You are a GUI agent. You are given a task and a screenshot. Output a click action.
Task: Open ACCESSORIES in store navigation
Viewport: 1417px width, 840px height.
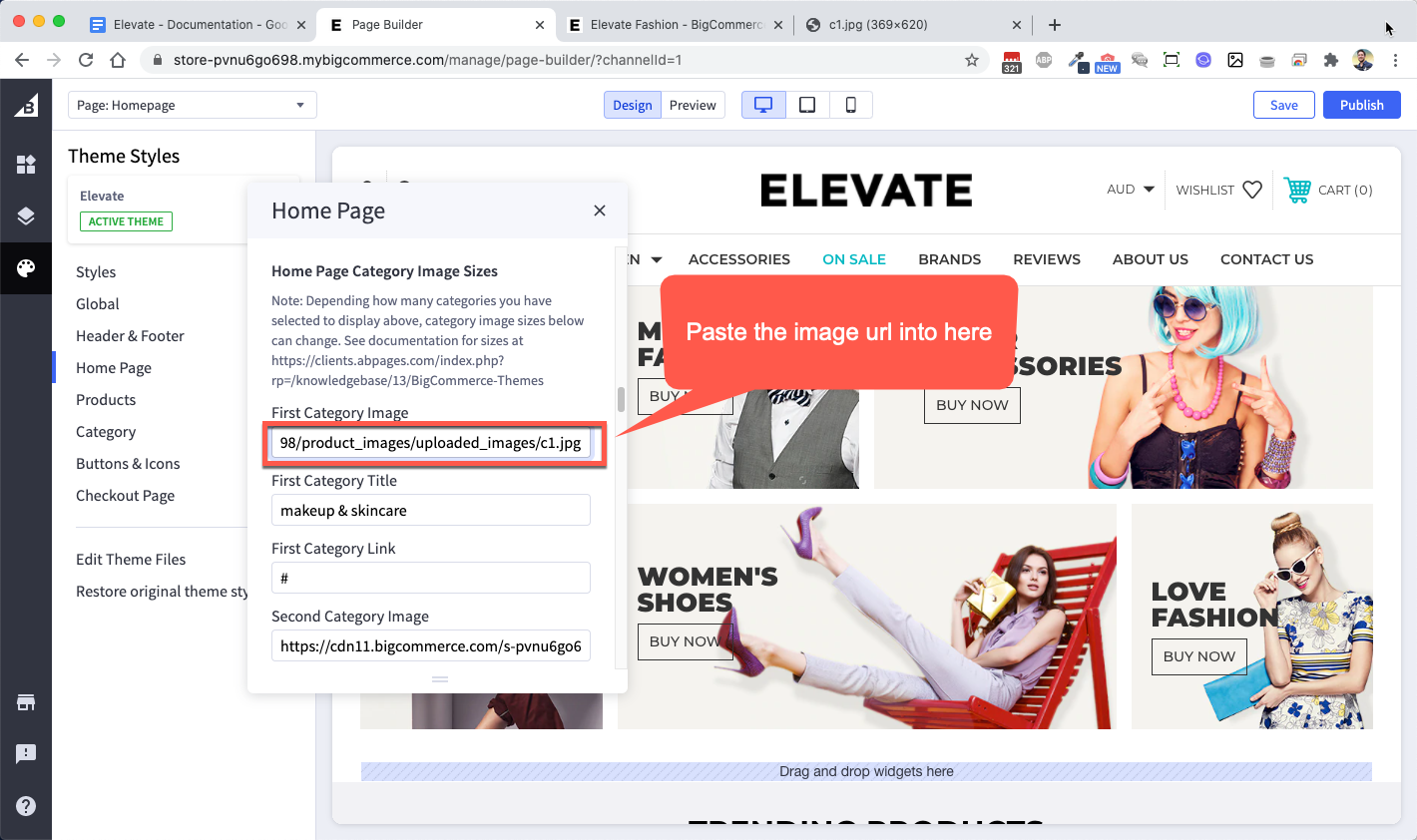click(x=739, y=259)
